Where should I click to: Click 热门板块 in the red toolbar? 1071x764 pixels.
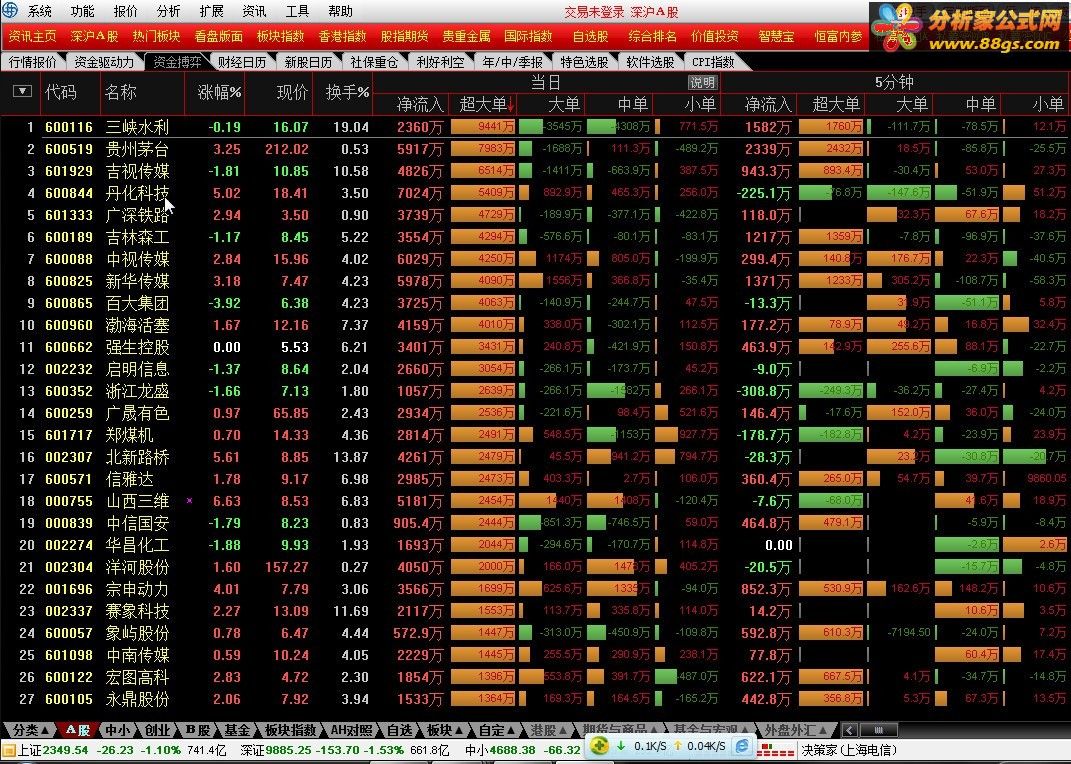(156, 36)
